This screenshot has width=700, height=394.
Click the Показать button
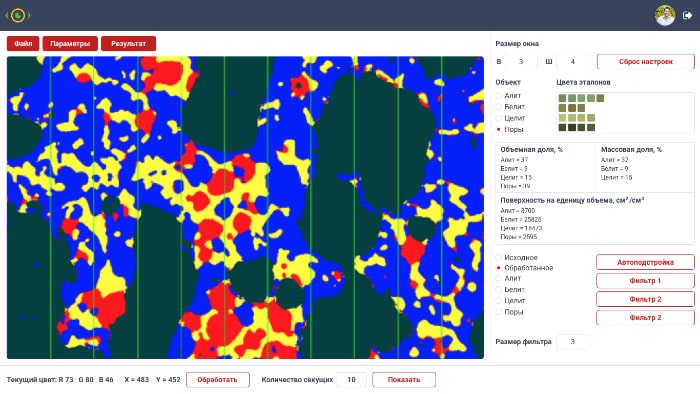404,380
